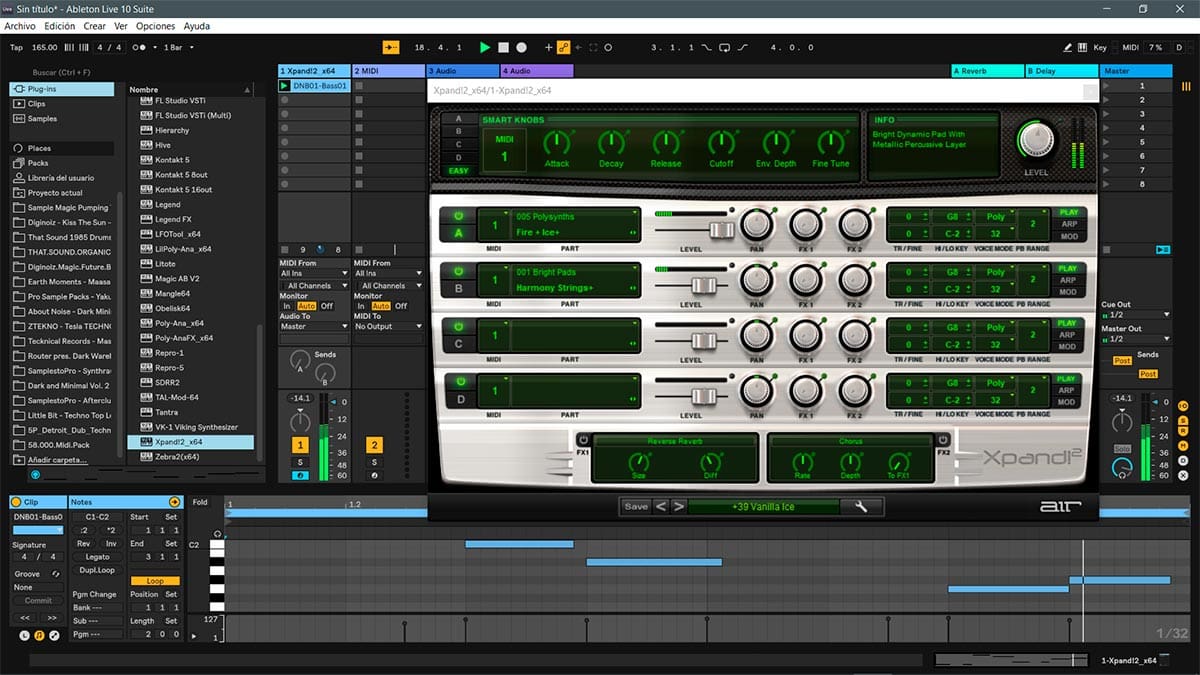
Task: Go to previous preset arrow
Action: pos(661,506)
